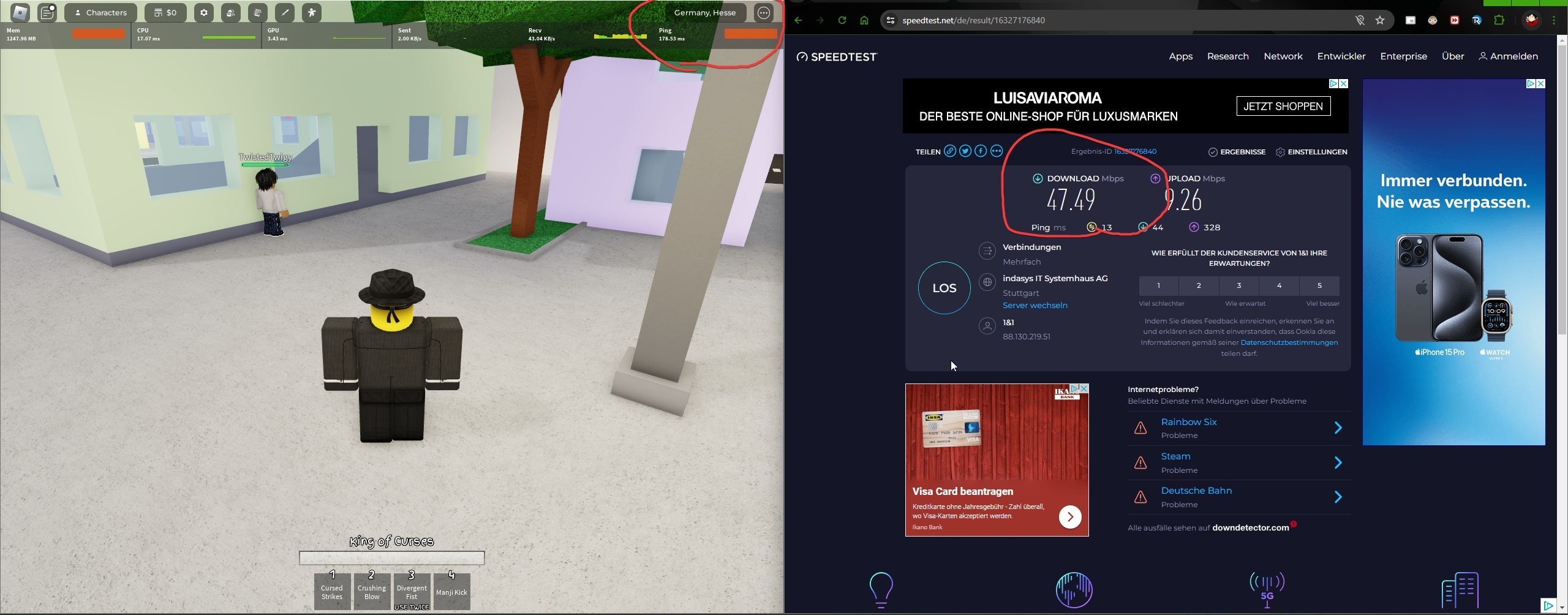This screenshot has height=615, width=1568.
Task: Expand Deutsche Bahn Probleme arrow
Action: pos(1338,497)
